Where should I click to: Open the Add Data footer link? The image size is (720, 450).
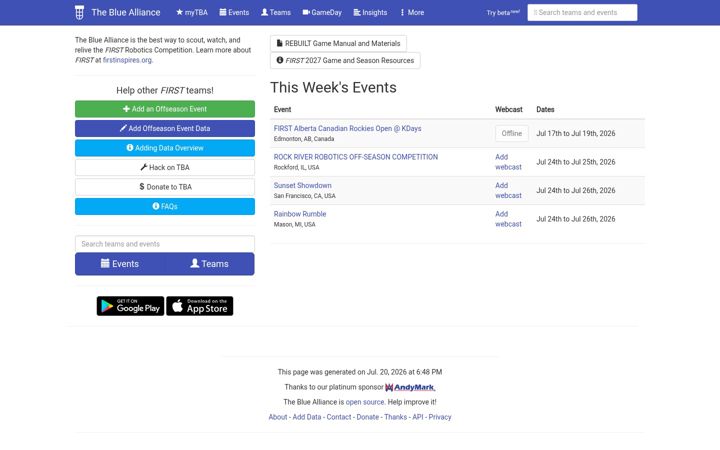click(307, 417)
